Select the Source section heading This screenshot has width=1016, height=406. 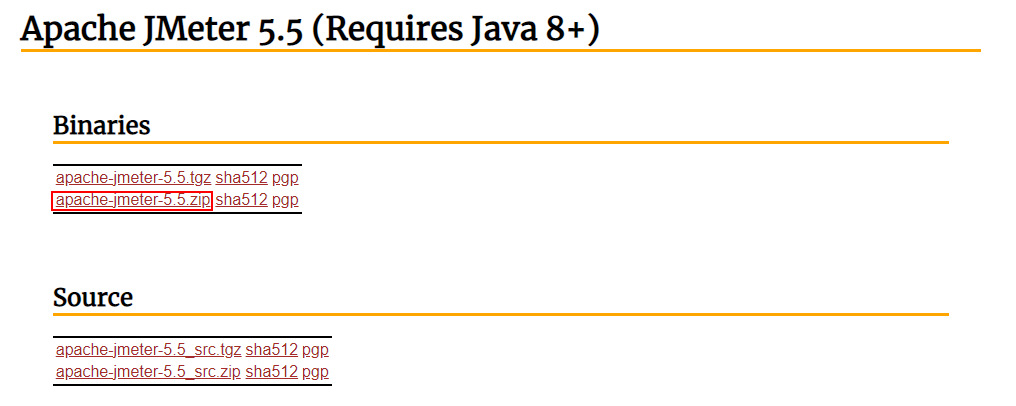point(92,298)
